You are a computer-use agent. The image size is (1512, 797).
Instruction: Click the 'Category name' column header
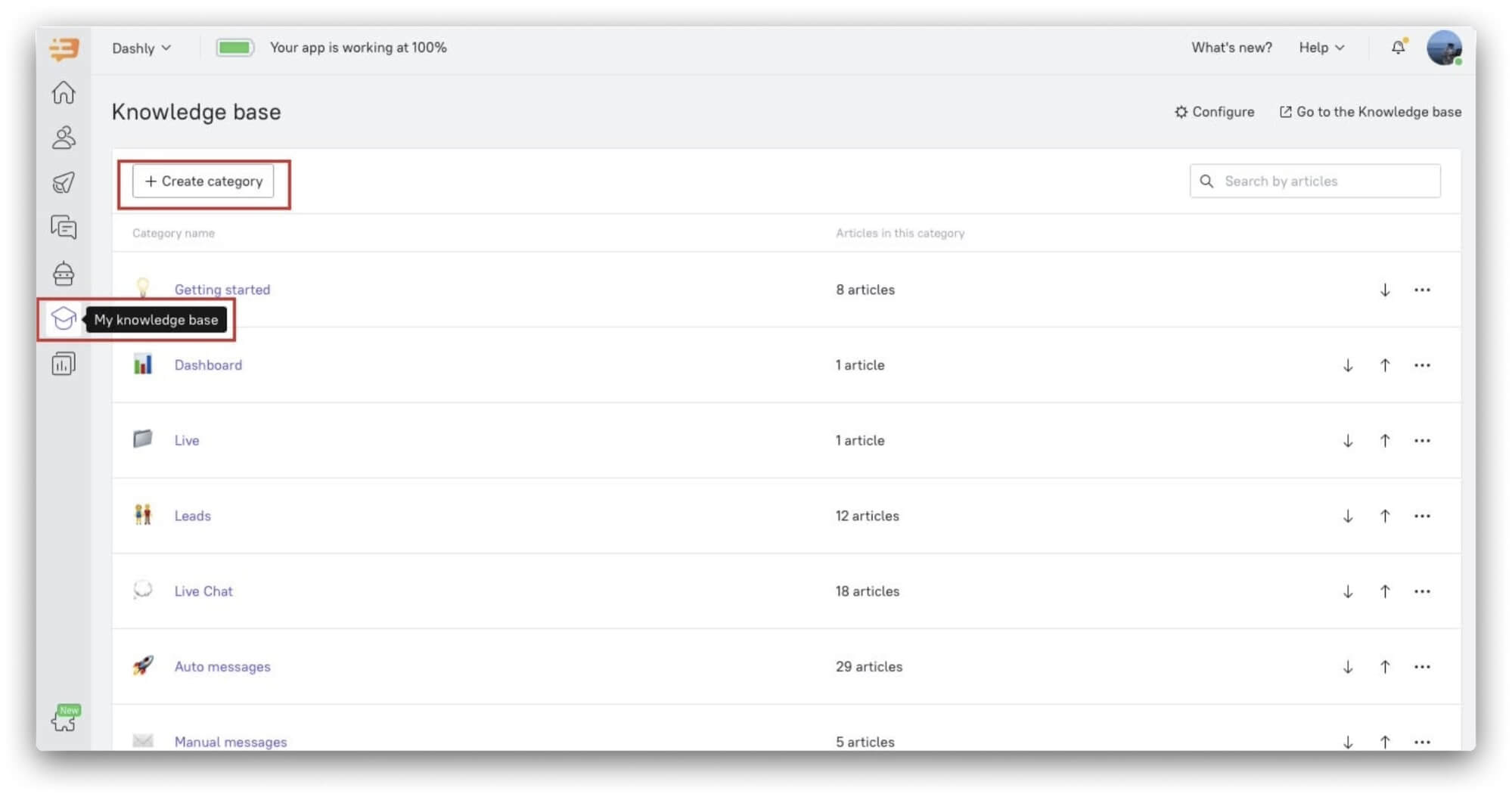[x=173, y=234]
